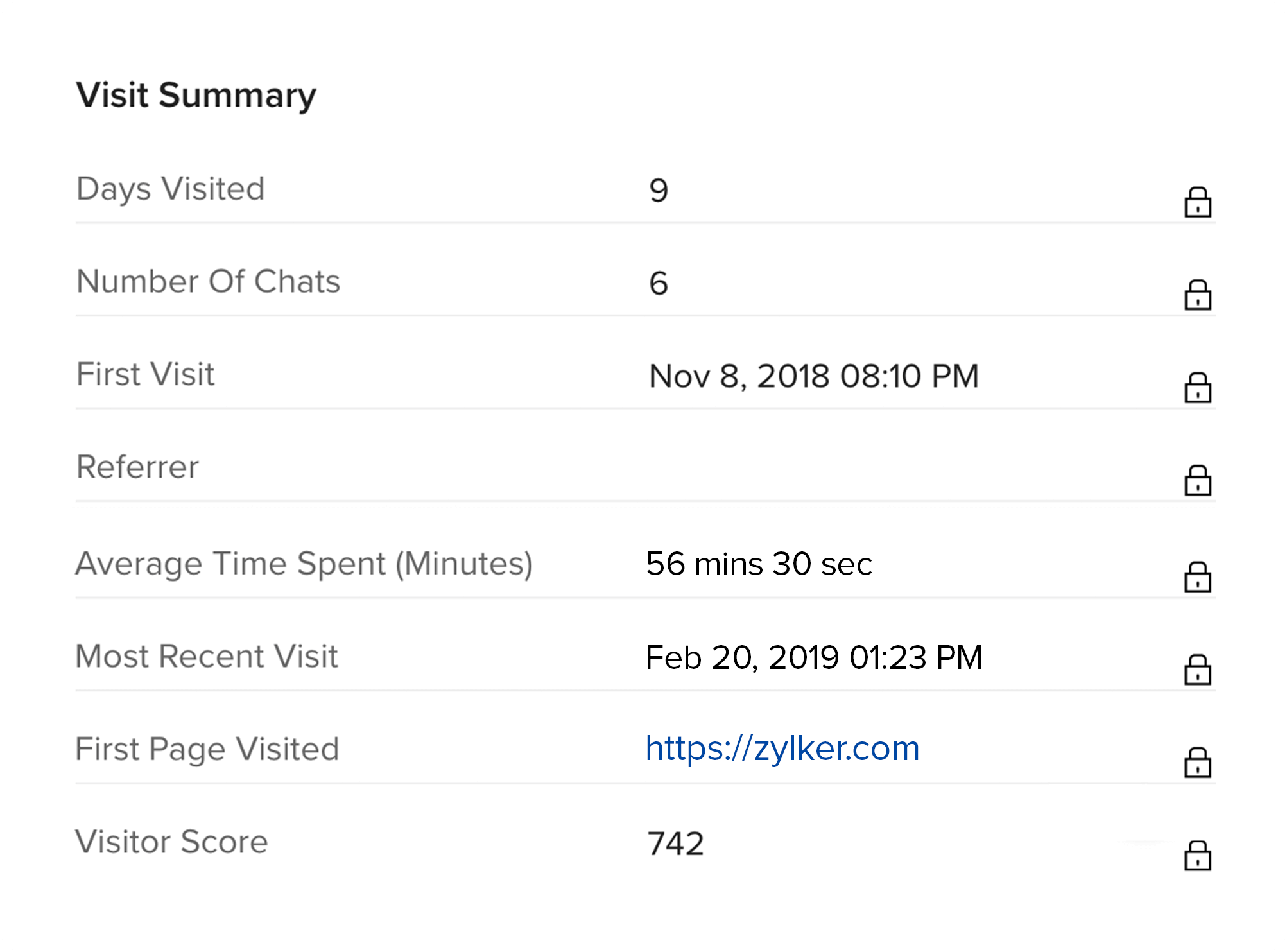The image size is (1287, 952).
Task: Click the Most Recent Visit label
Action: (206, 657)
